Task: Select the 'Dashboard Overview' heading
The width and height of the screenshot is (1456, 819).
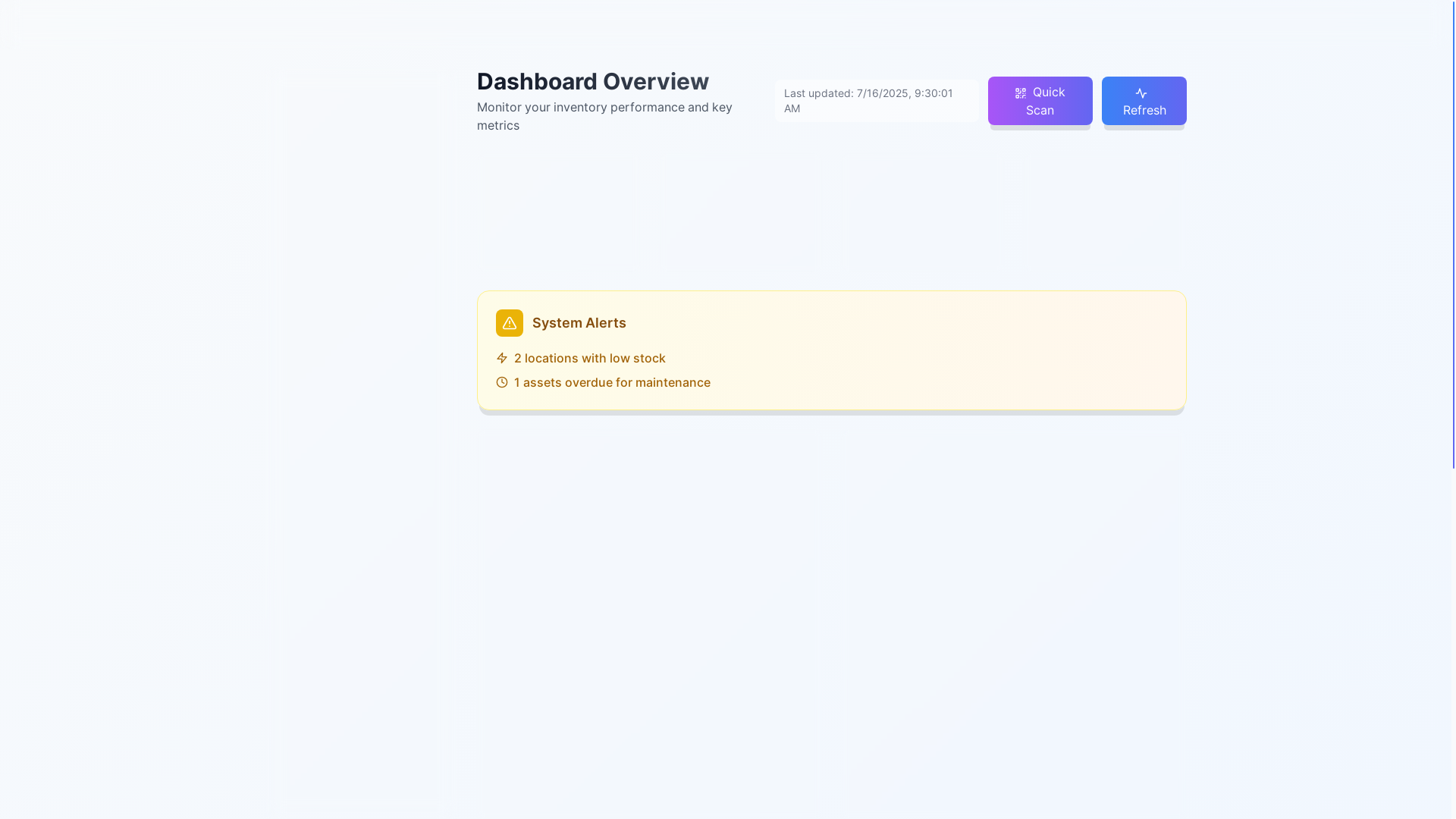Action: click(x=593, y=81)
